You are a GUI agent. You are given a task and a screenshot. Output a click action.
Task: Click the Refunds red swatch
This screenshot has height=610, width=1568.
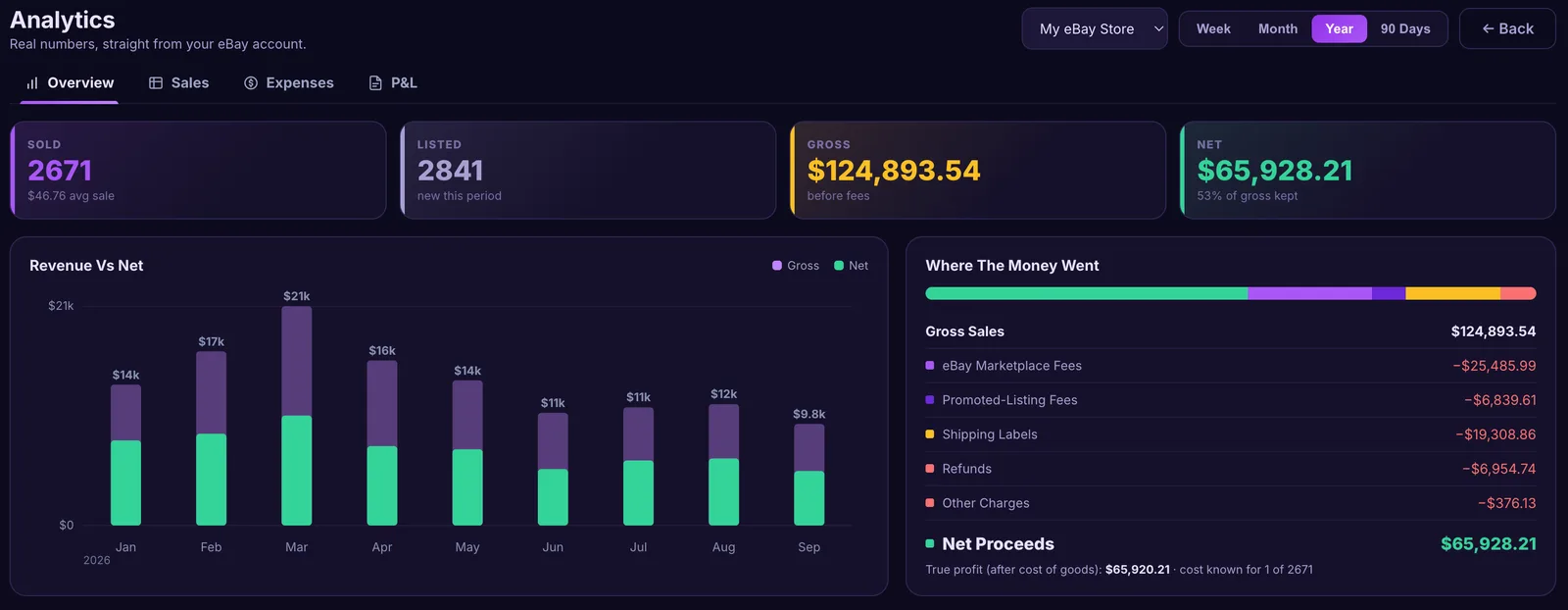[x=930, y=469]
